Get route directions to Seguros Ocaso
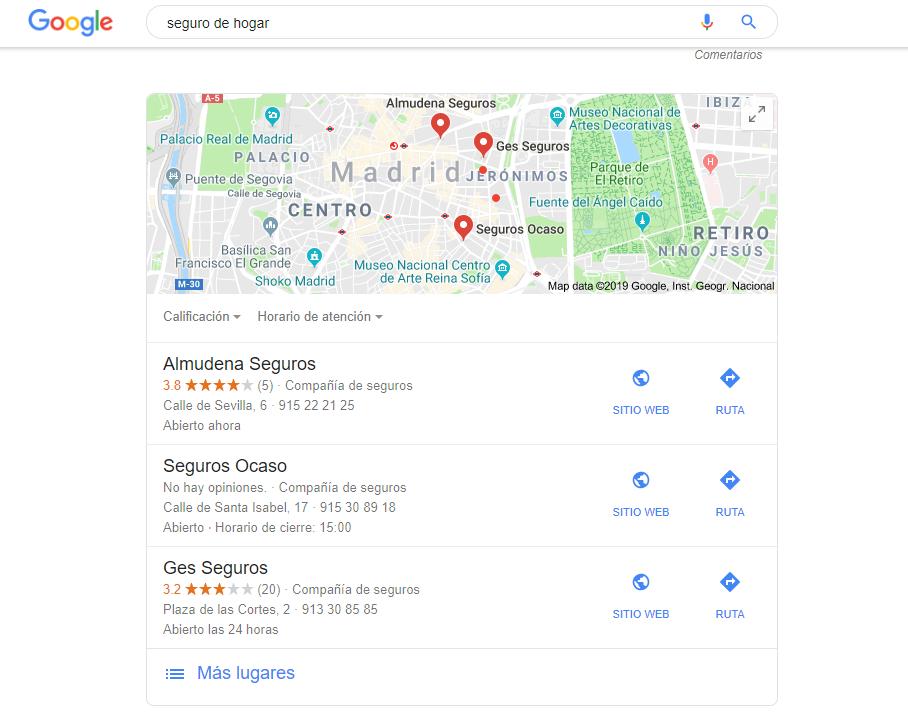Screen dimensions: 908x723 [730, 480]
